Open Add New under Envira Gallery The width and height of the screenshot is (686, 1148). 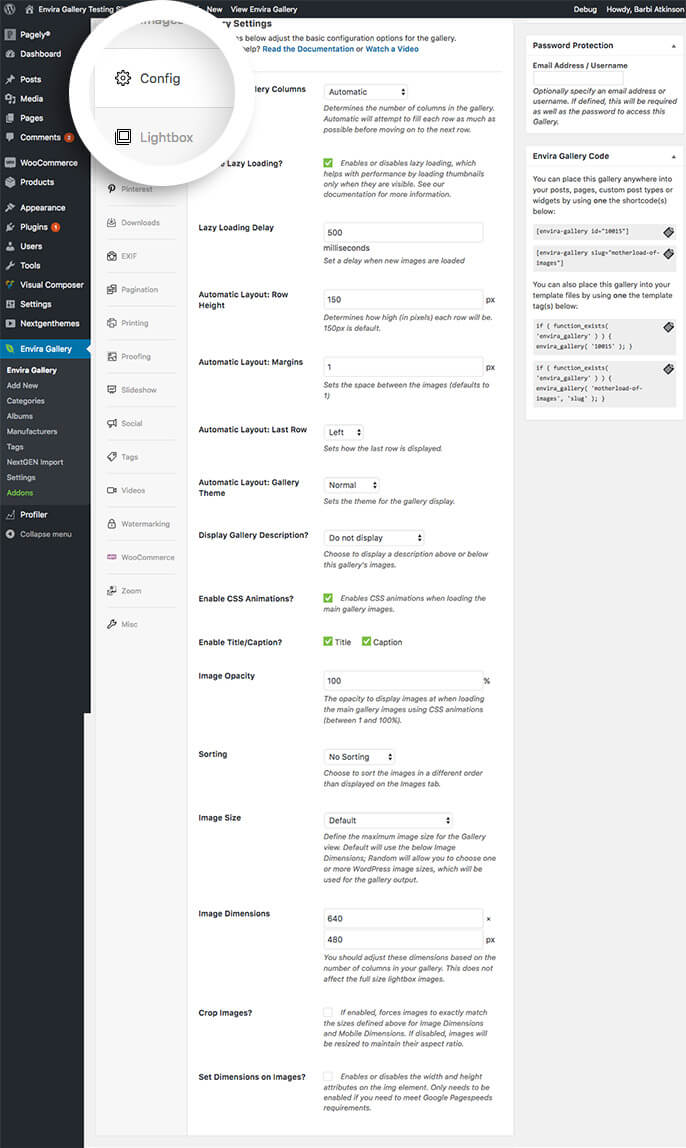point(22,386)
